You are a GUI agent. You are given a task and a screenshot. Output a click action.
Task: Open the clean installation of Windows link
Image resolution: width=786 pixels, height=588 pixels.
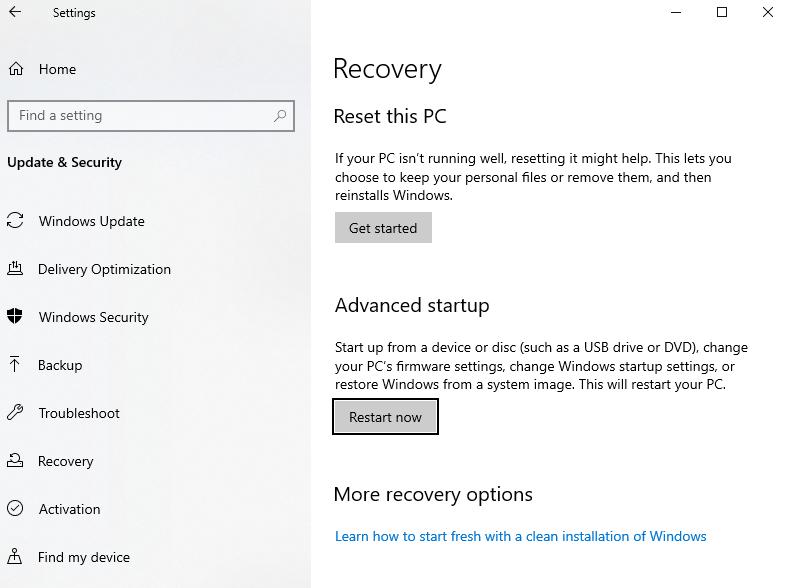(520, 536)
